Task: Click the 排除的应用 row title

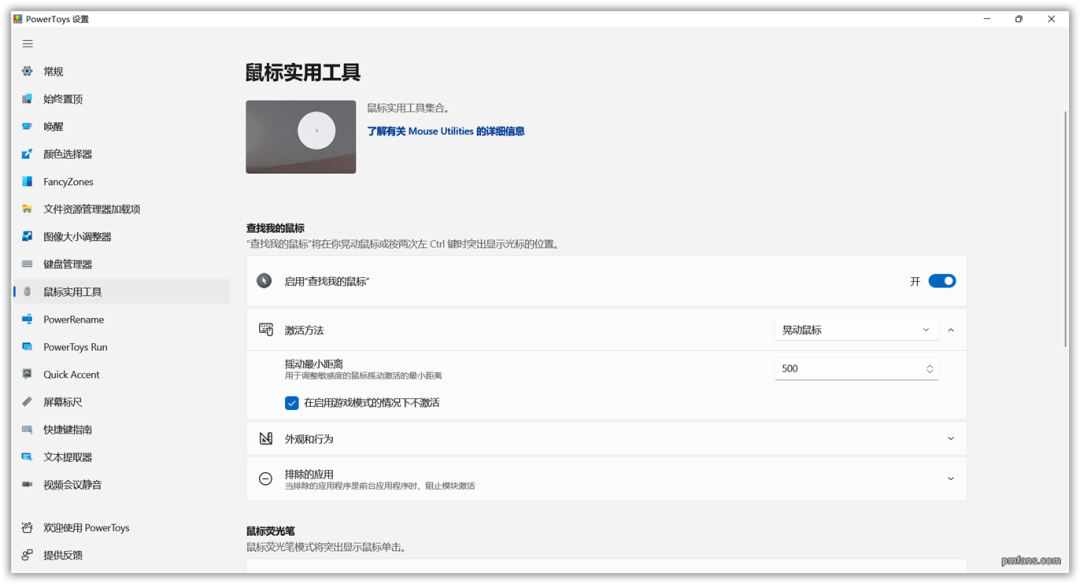Action: (x=309, y=474)
